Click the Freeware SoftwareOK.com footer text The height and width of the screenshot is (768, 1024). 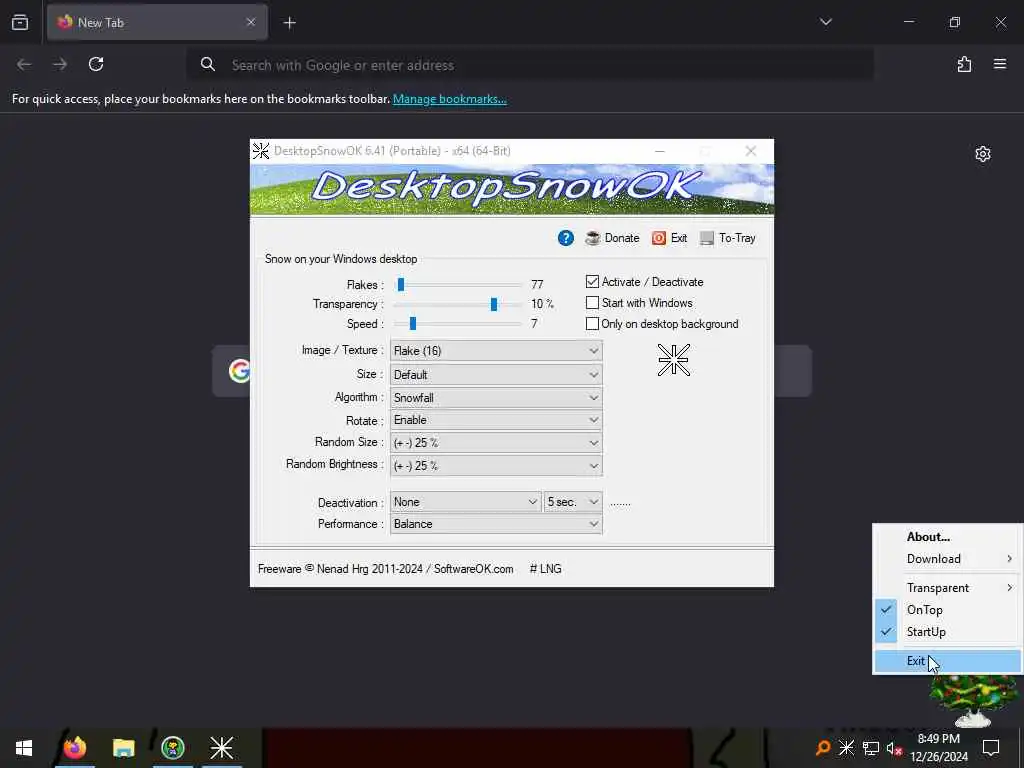385,569
